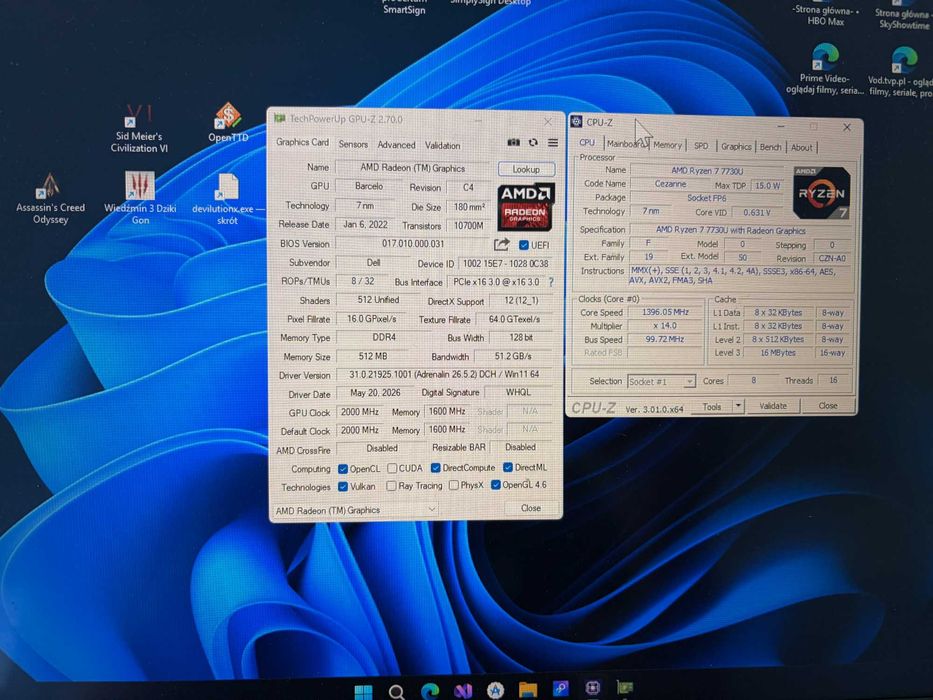Open Vod.tvp.pl desktop shortcut
933x700 pixels.
[903, 71]
